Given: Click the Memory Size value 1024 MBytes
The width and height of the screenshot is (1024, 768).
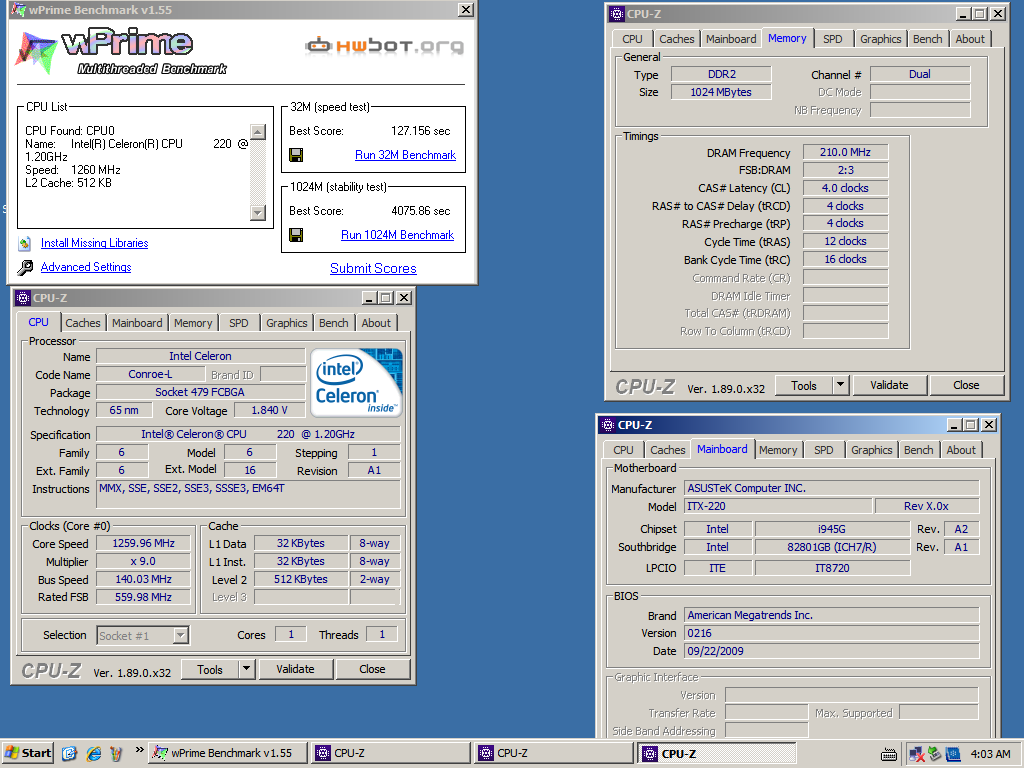Looking at the screenshot, I should click(721, 92).
